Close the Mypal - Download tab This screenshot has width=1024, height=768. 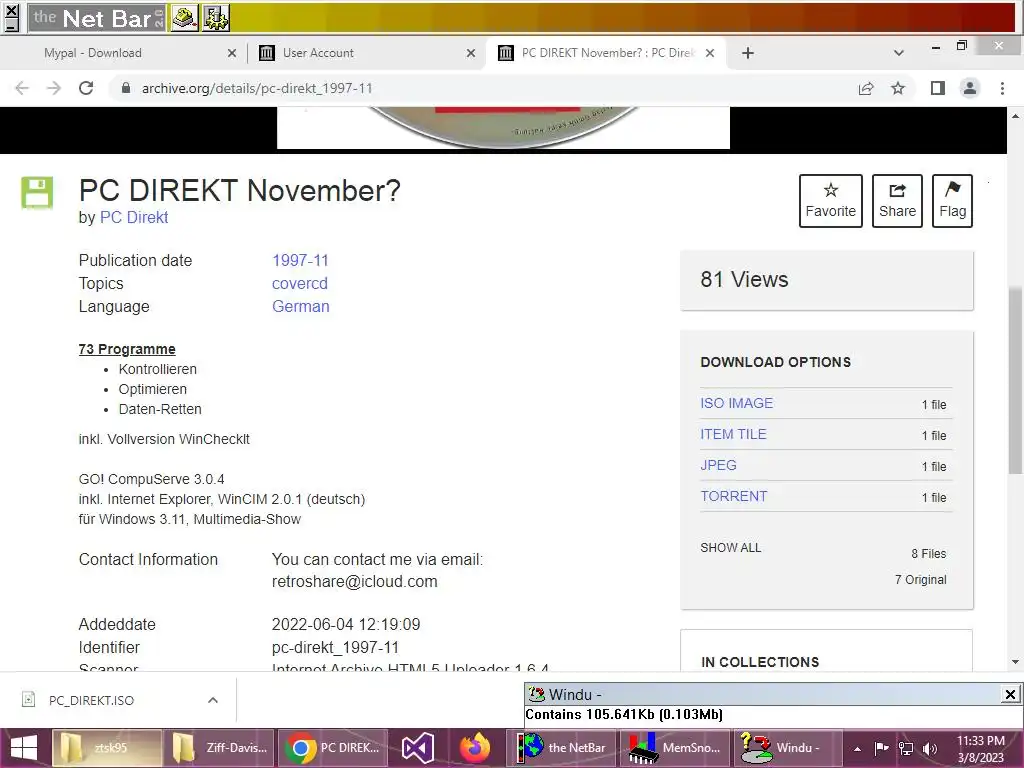point(232,53)
